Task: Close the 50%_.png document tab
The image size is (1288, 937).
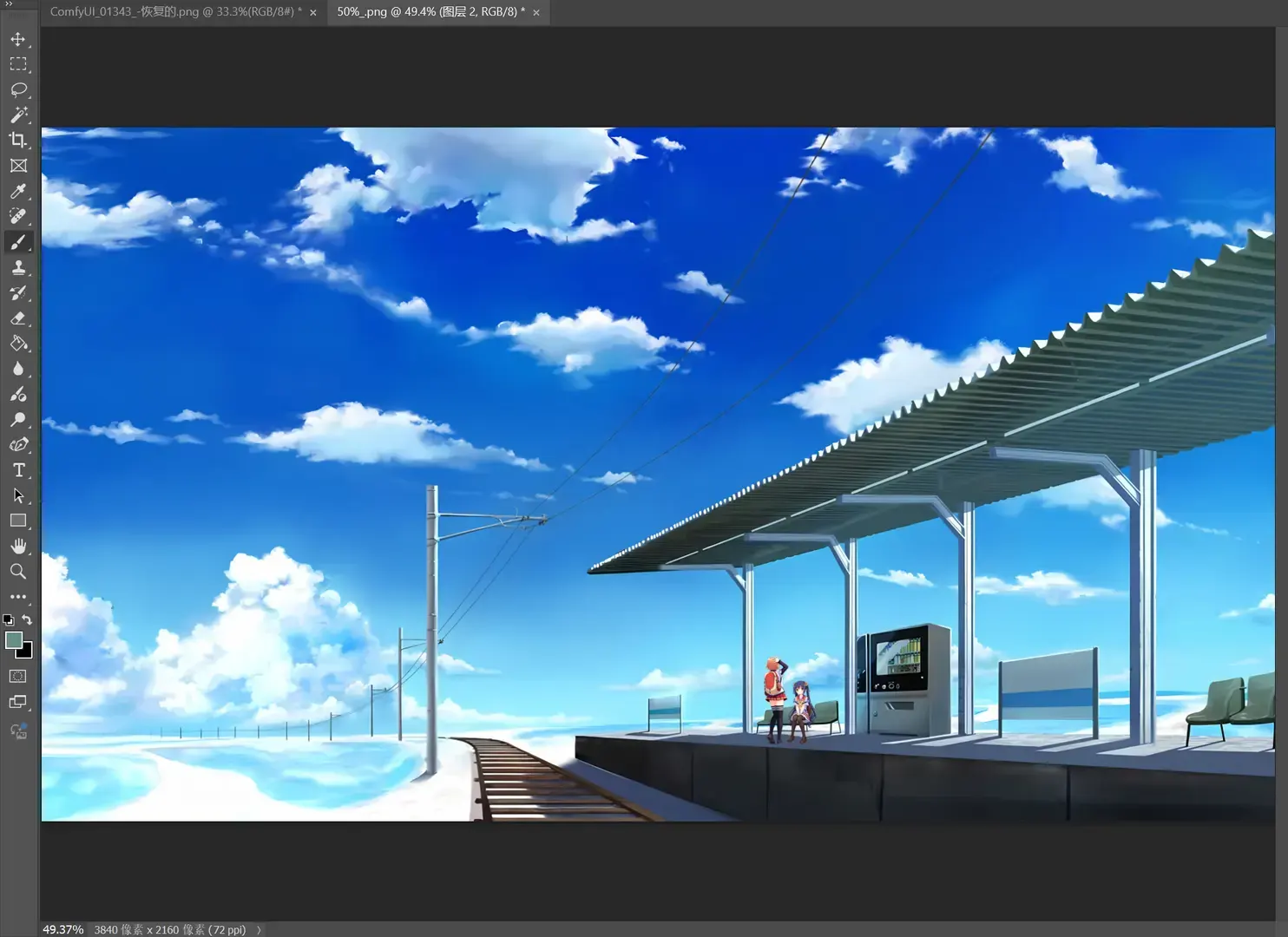Action: click(536, 12)
